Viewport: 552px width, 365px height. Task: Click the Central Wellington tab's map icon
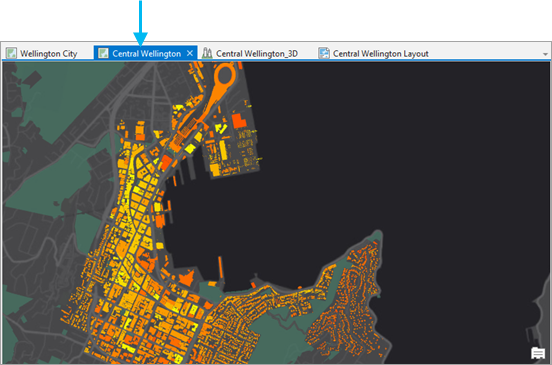click(103, 53)
